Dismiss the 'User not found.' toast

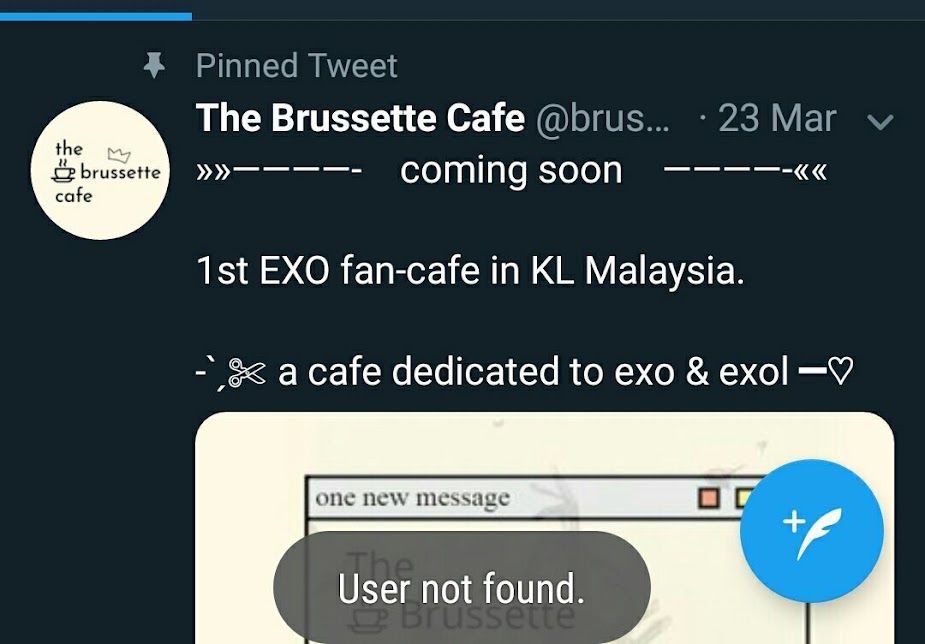pyautogui.click(x=462, y=588)
